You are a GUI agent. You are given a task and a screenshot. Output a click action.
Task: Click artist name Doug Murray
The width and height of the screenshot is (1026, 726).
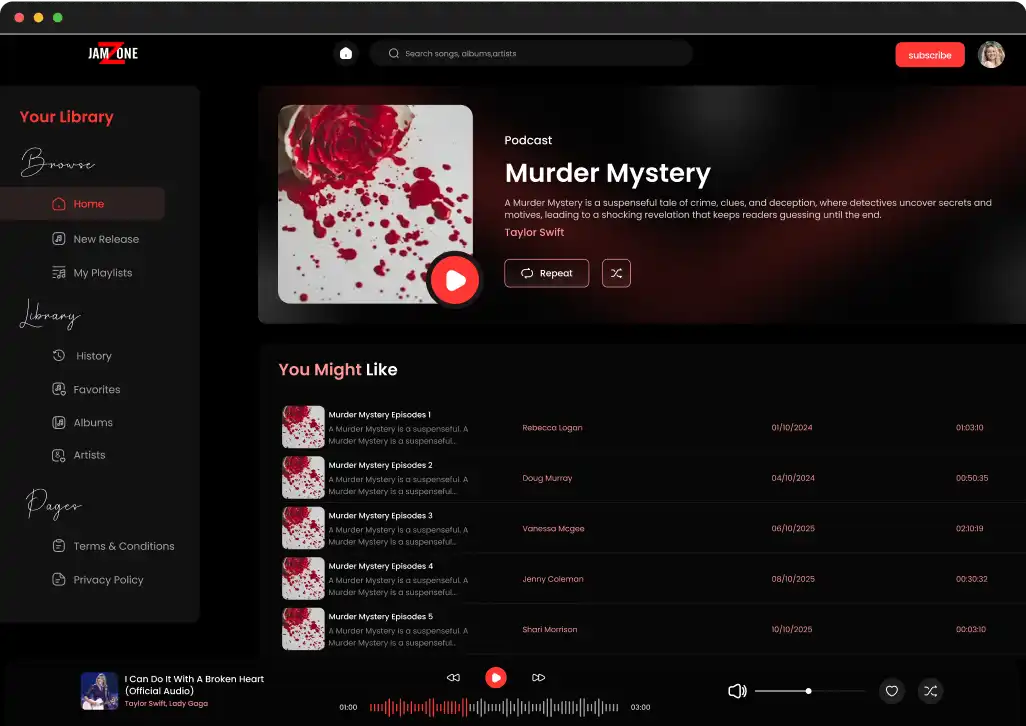(547, 478)
